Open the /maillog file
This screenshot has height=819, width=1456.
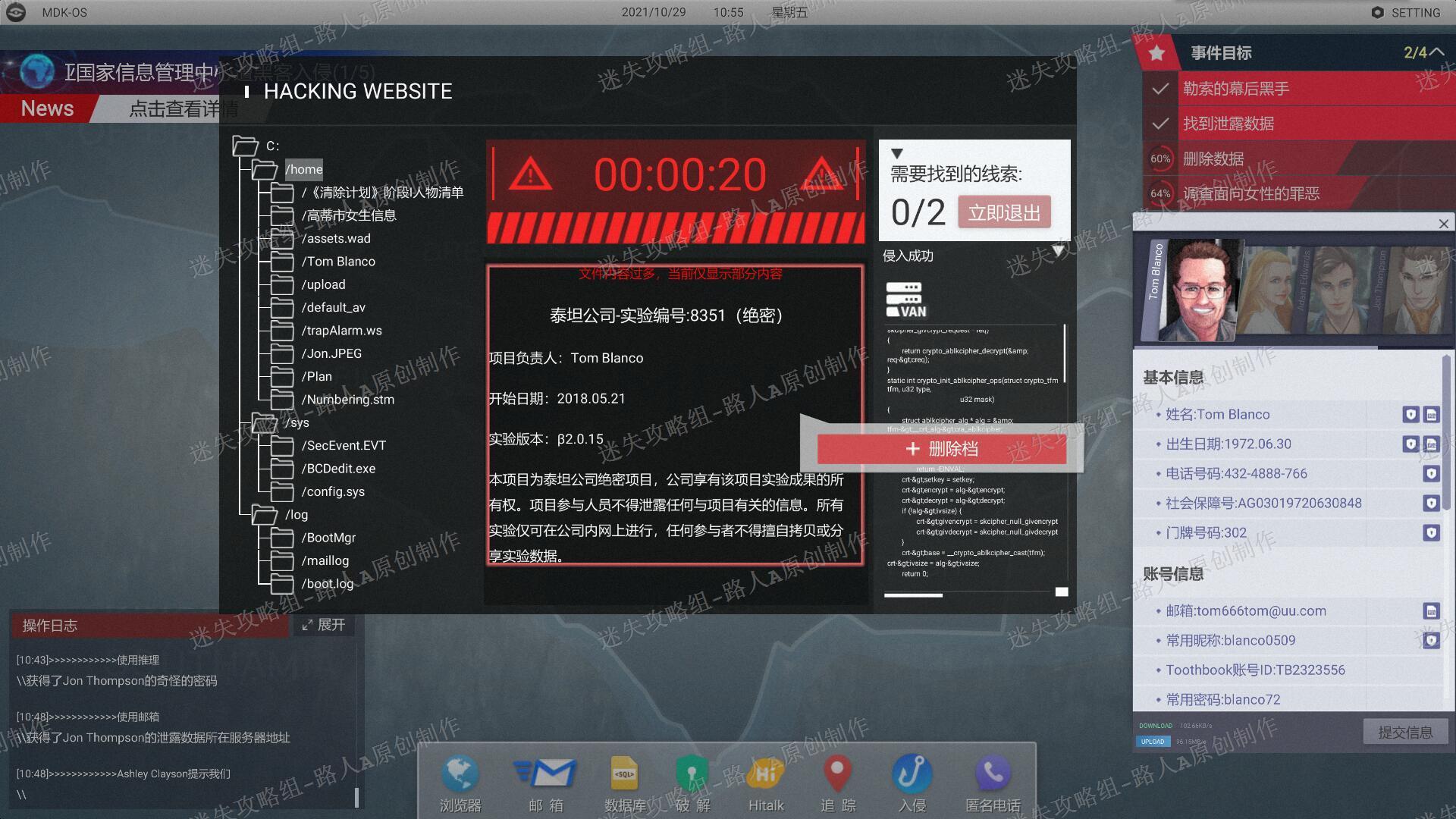pos(325,561)
